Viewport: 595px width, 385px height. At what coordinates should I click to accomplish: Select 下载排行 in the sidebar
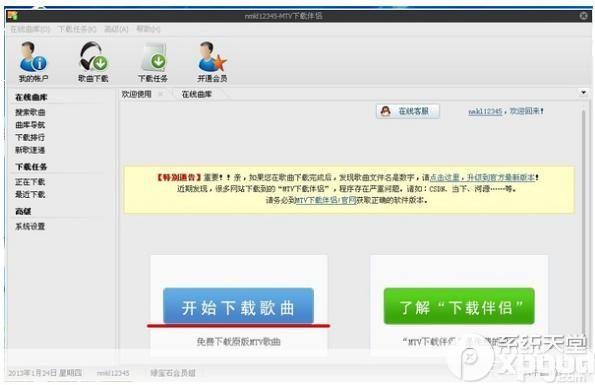[30, 137]
